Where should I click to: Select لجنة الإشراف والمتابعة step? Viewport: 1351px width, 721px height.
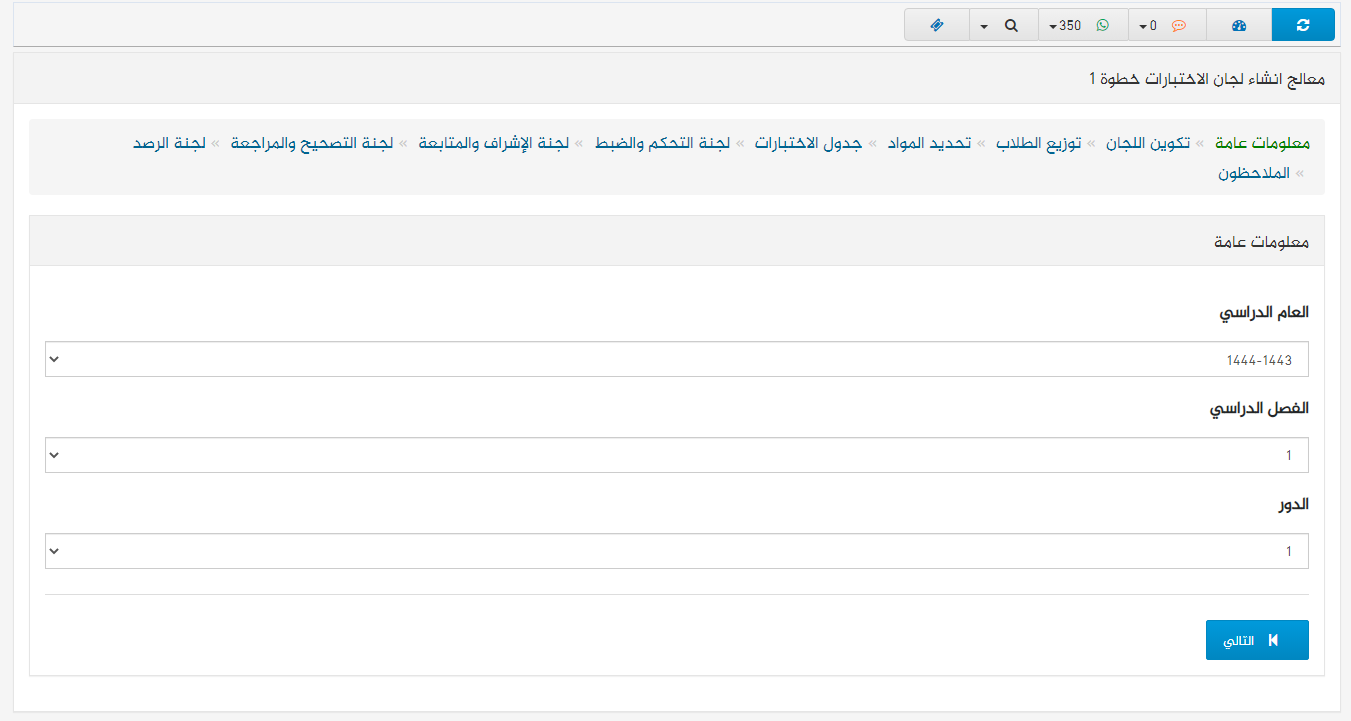(487, 143)
